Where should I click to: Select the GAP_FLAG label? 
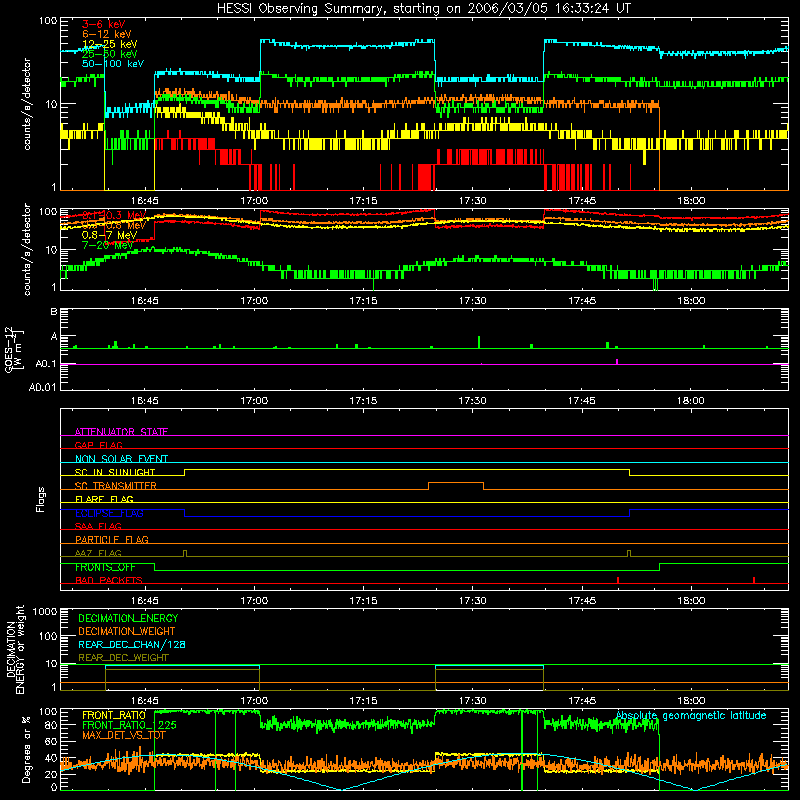pos(98,445)
